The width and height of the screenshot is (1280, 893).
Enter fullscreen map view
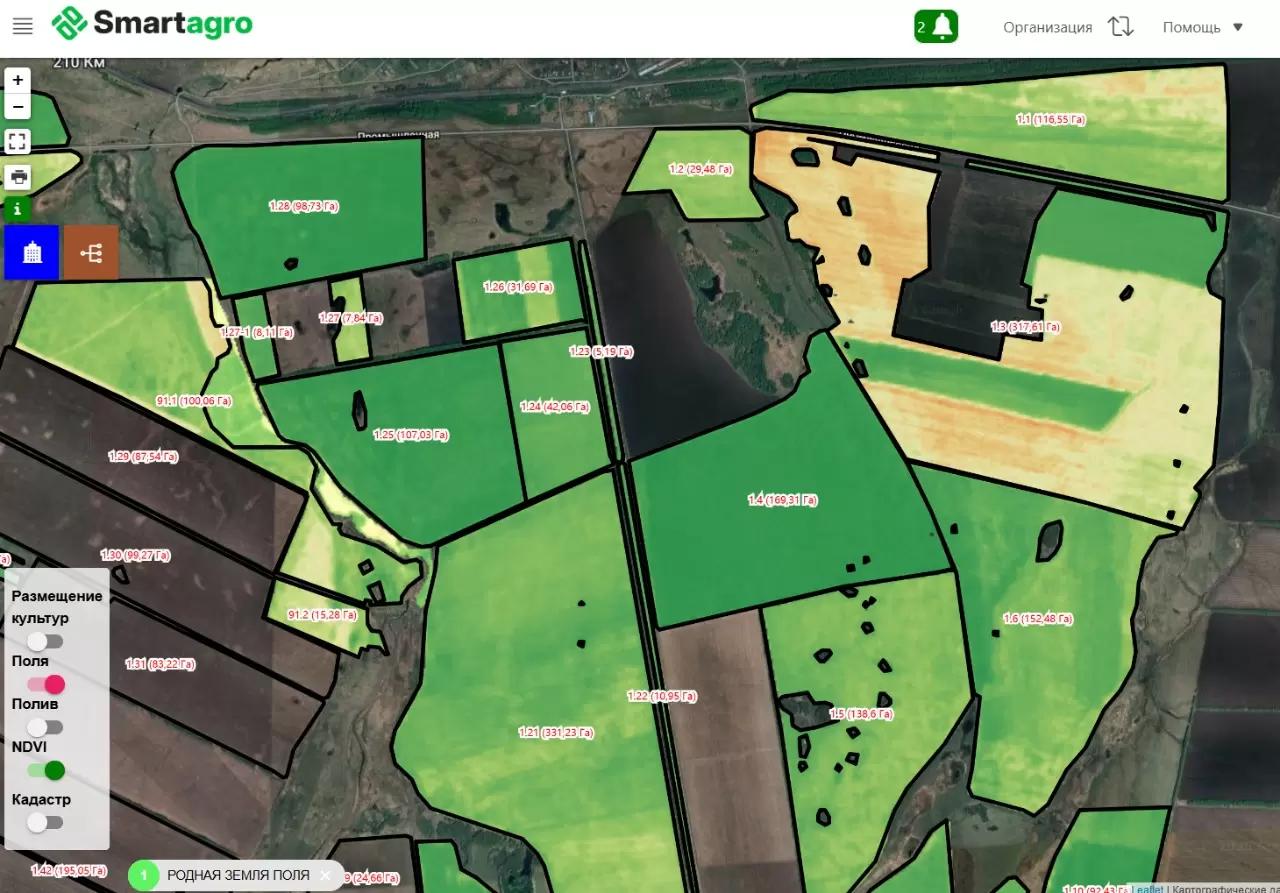tap(18, 141)
